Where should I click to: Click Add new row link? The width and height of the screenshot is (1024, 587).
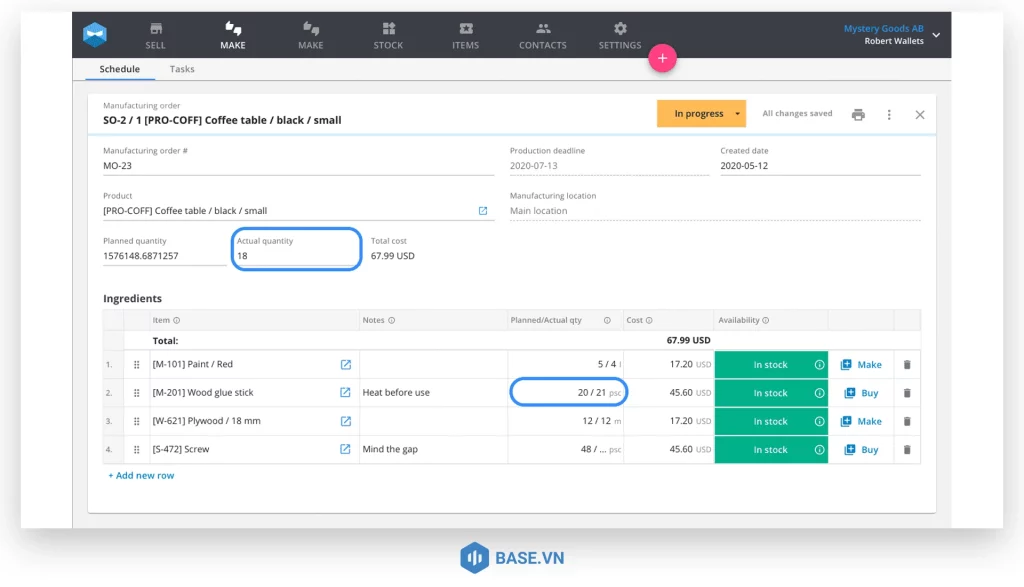[141, 476]
